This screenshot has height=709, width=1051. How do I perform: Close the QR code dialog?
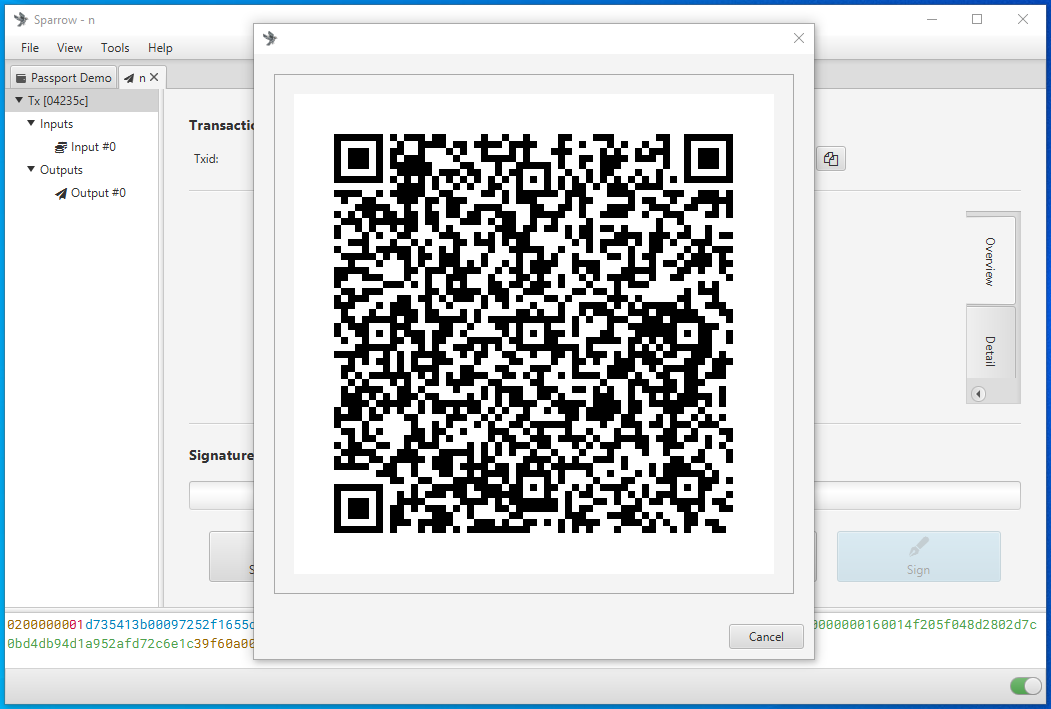[798, 38]
